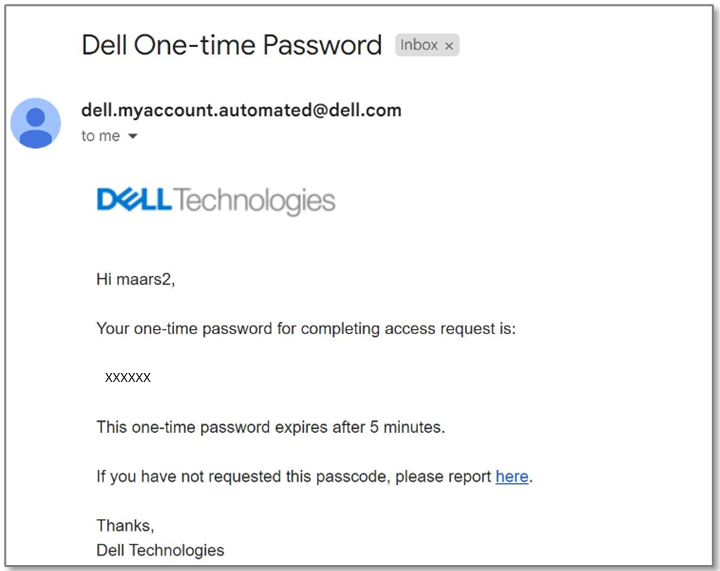720x571 pixels.
Task: Click sender address dell.myaccount.automated@dell.com
Action: click(x=241, y=110)
